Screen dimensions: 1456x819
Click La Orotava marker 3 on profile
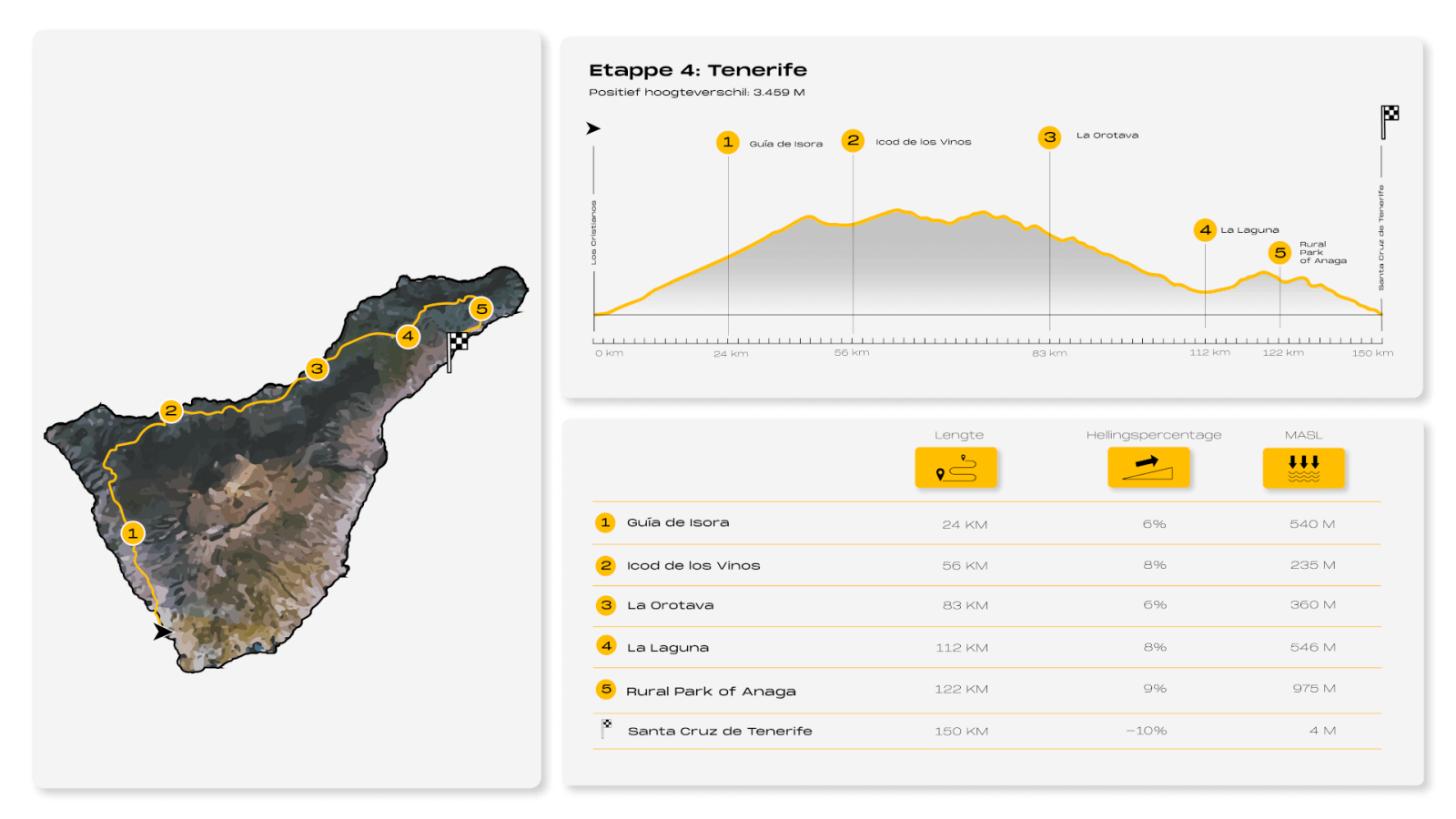1050,137
